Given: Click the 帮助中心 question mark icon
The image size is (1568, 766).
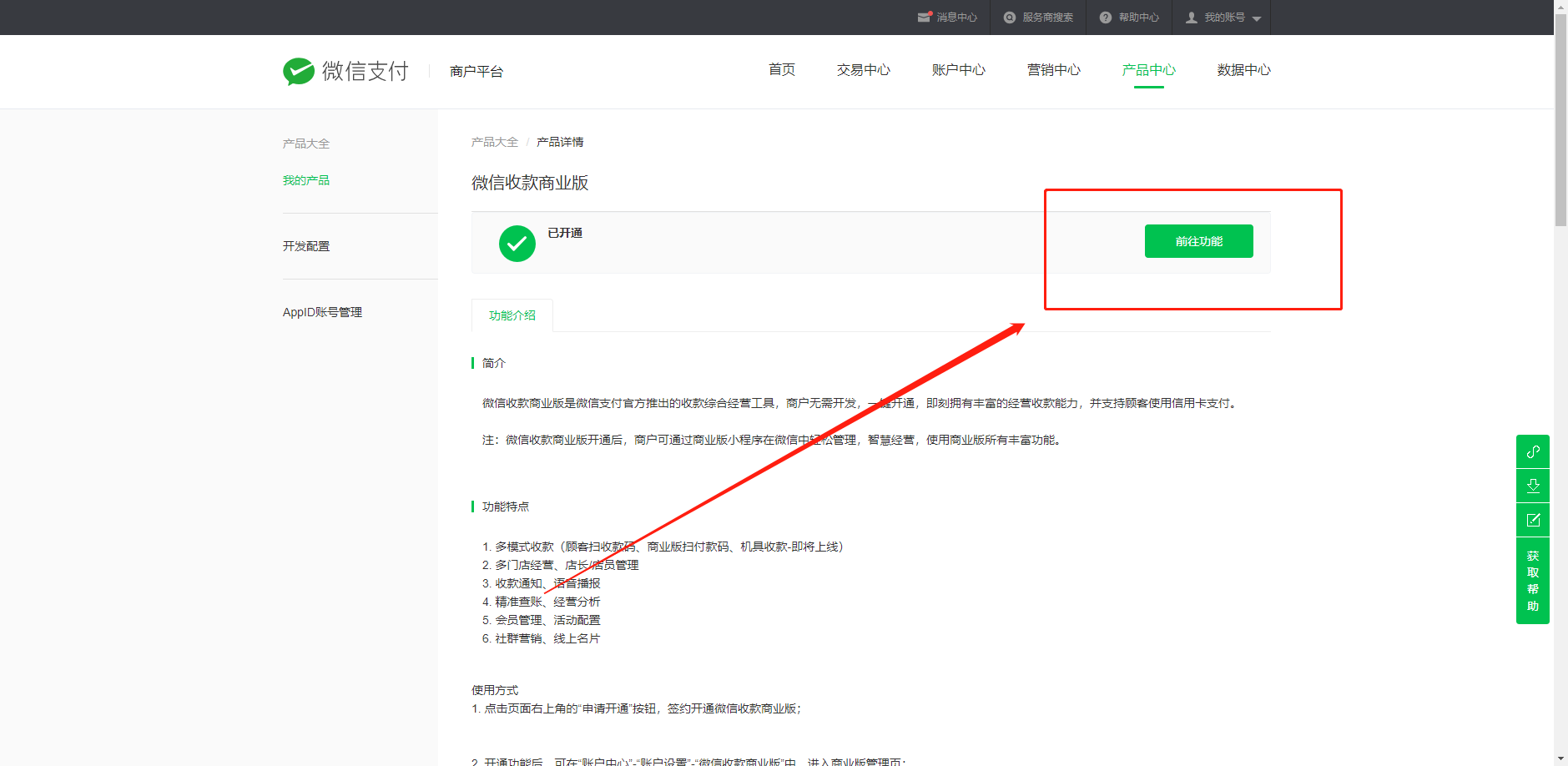Looking at the screenshot, I should coord(1106,18).
